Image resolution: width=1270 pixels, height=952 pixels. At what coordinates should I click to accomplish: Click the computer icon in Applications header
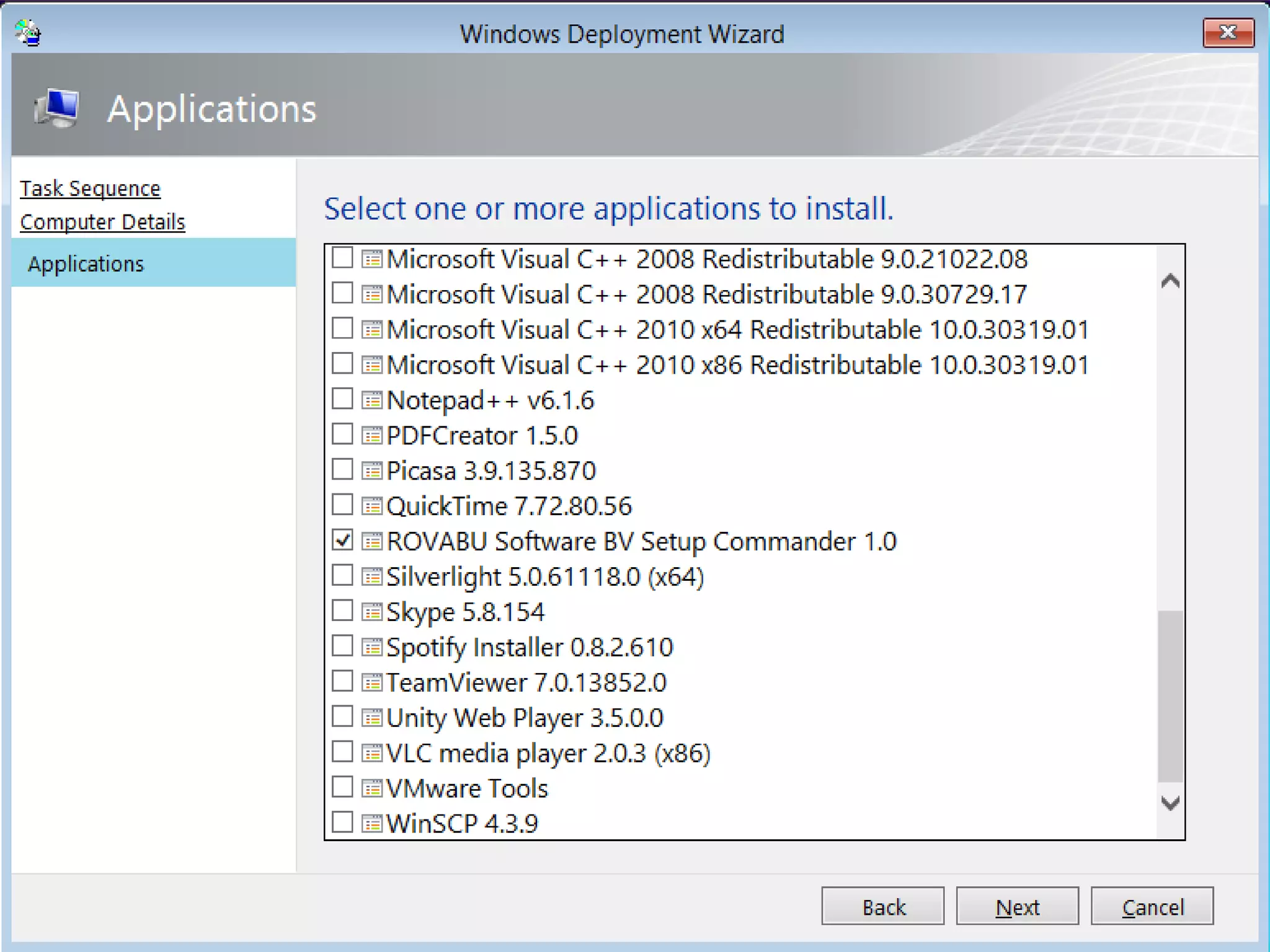[x=58, y=108]
